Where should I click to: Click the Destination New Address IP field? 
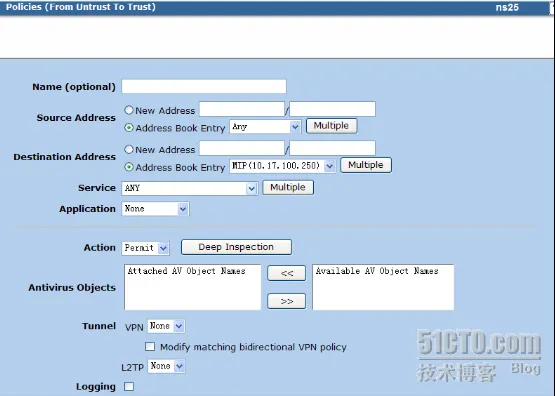click(242, 148)
